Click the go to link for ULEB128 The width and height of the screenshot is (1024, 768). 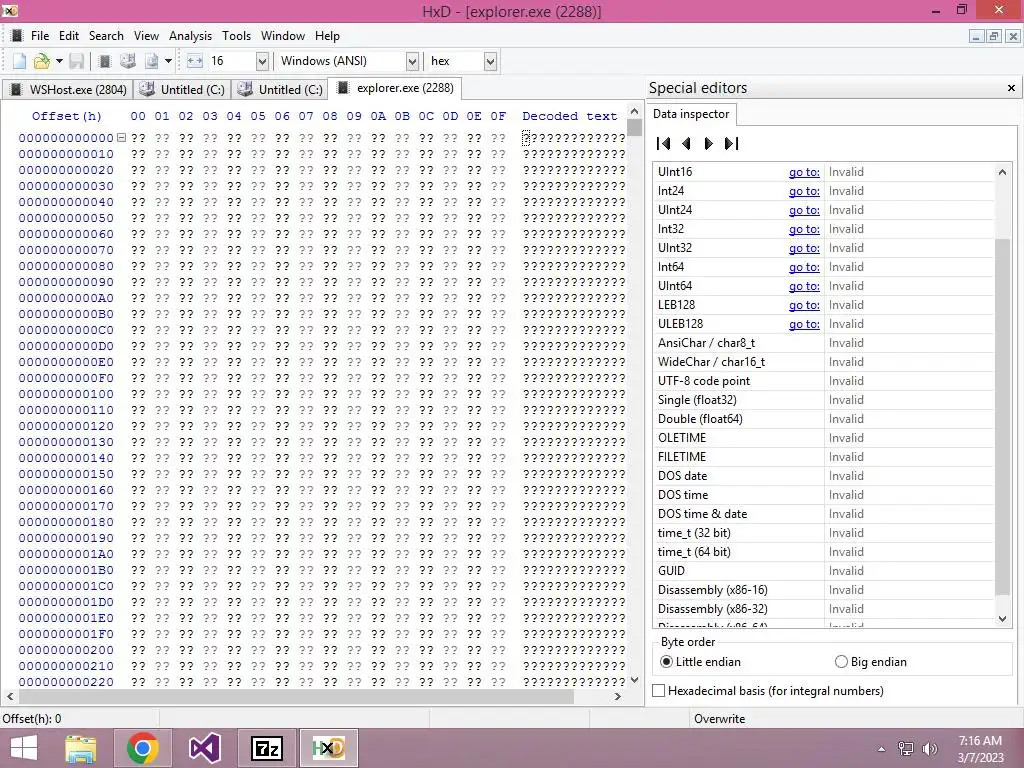(x=804, y=323)
